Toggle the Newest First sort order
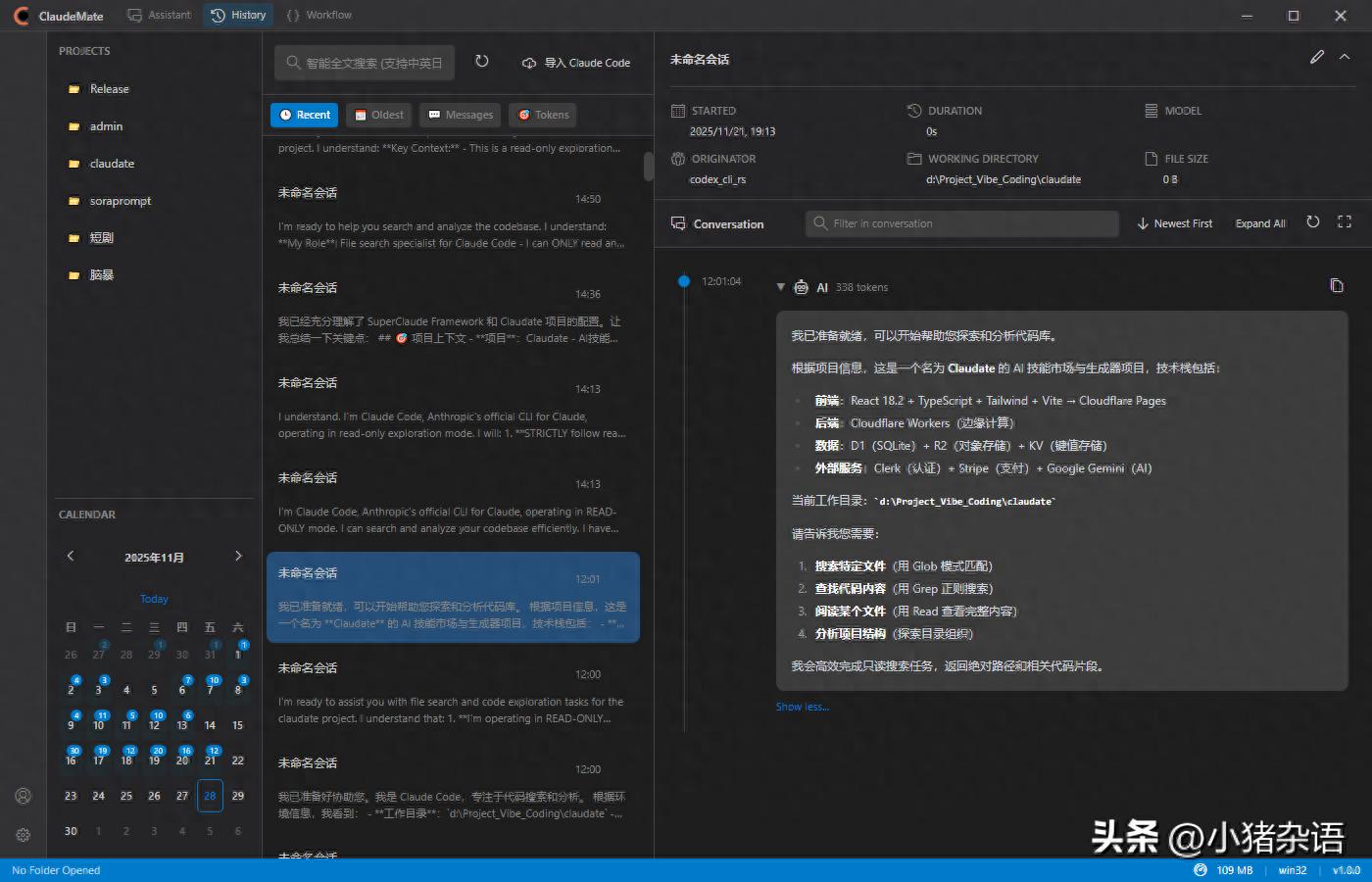Screen dimensions: 1372x882 (1174, 223)
